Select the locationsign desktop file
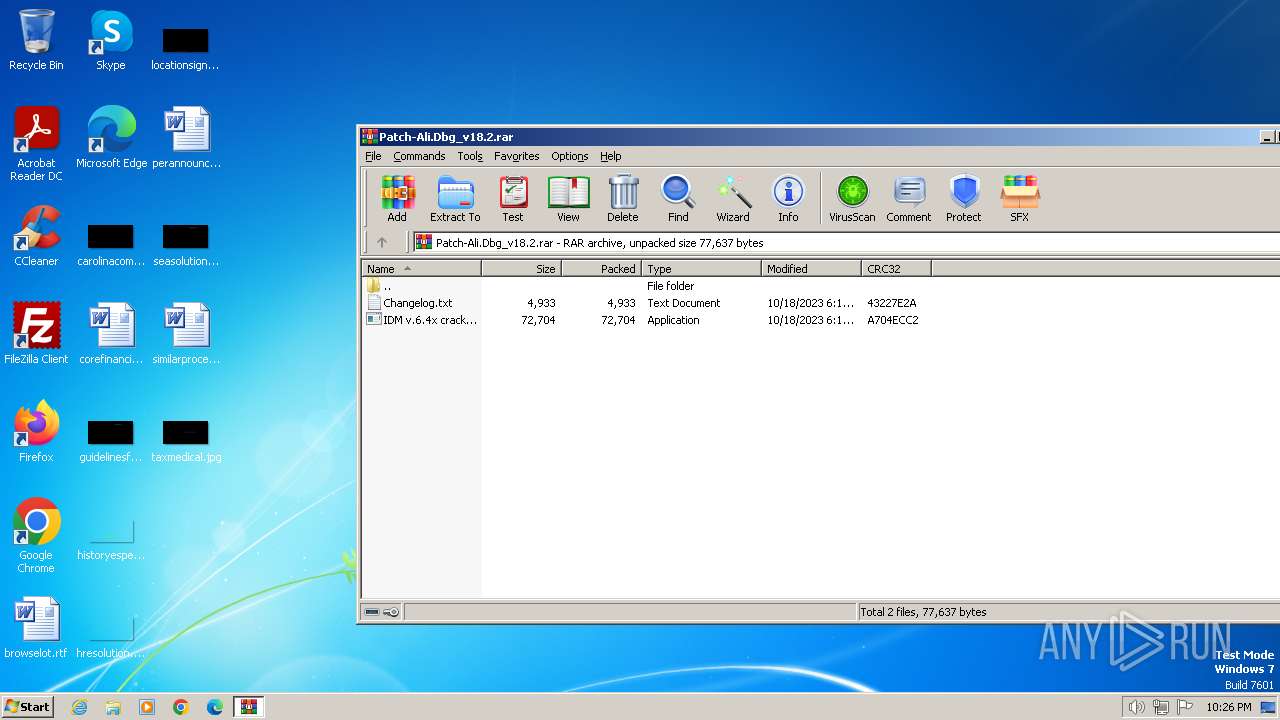 186,48
